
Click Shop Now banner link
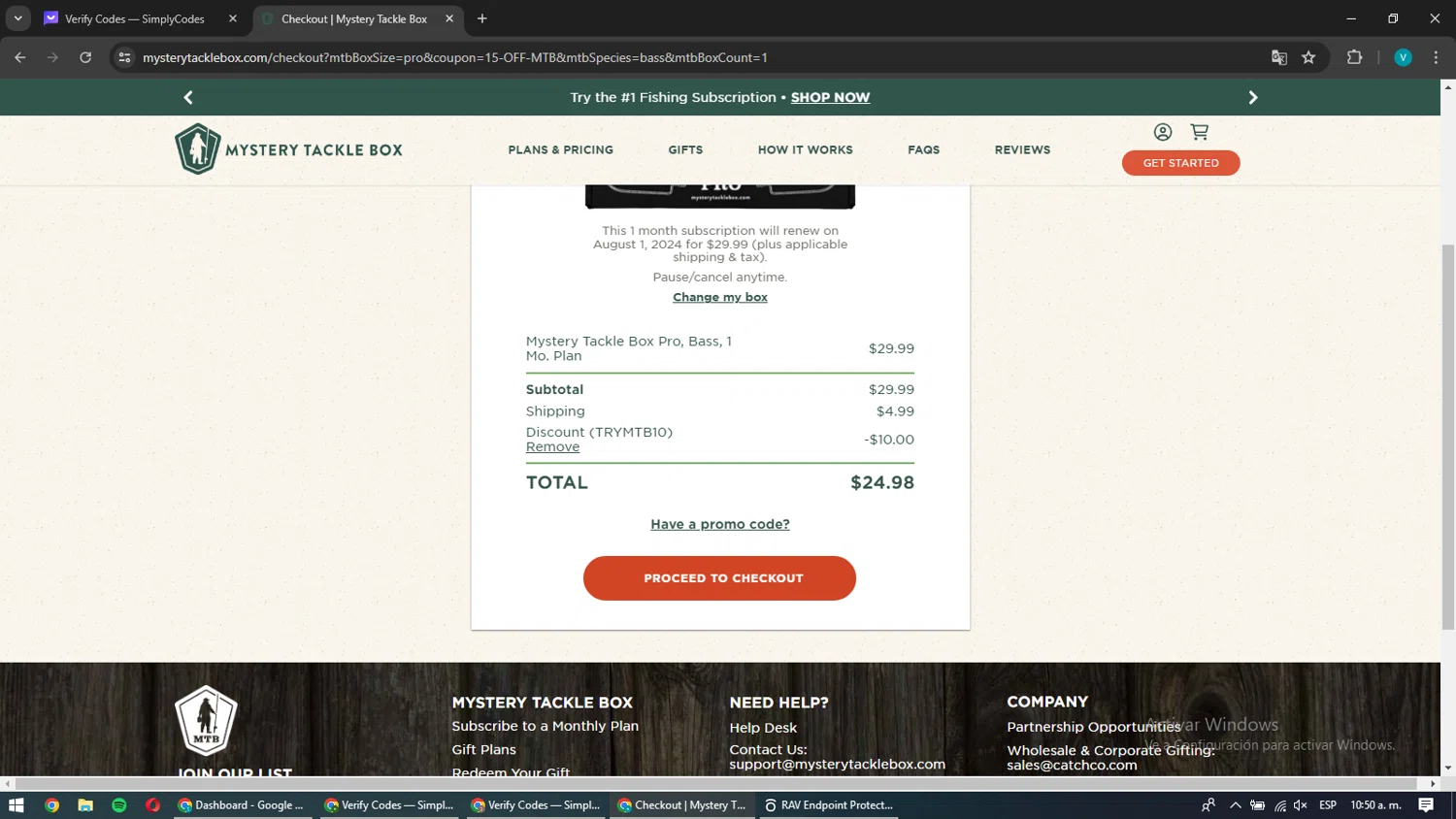tap(830, 97)
